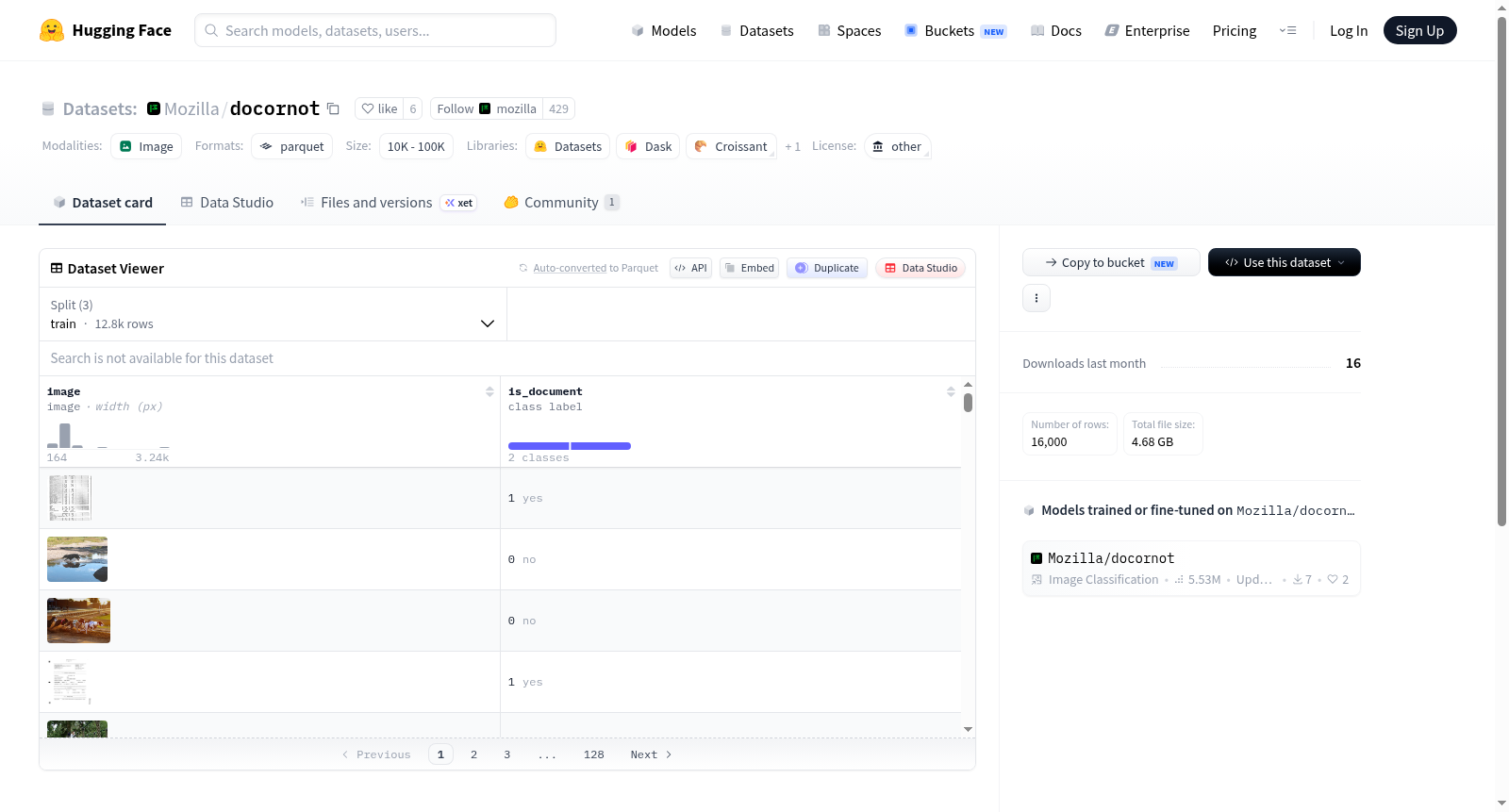Follow mozilla button
This screenshot has height=812, width=1509.
487,108
